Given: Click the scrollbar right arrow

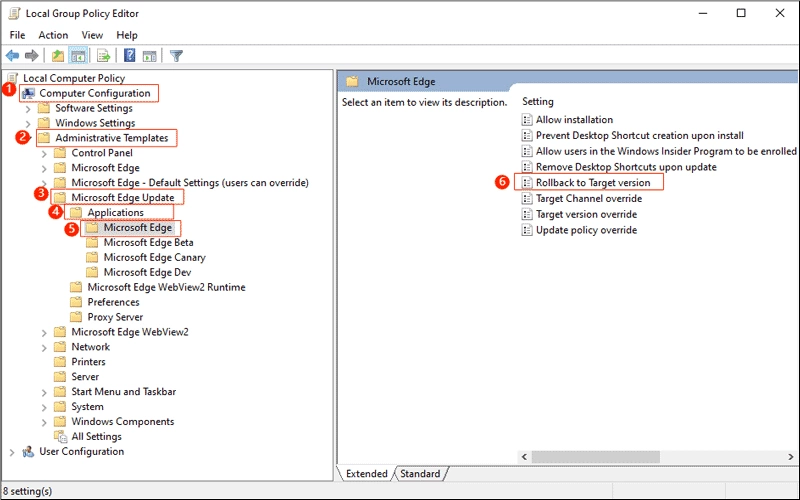Looking at the screenshot, I should [791, 457].
